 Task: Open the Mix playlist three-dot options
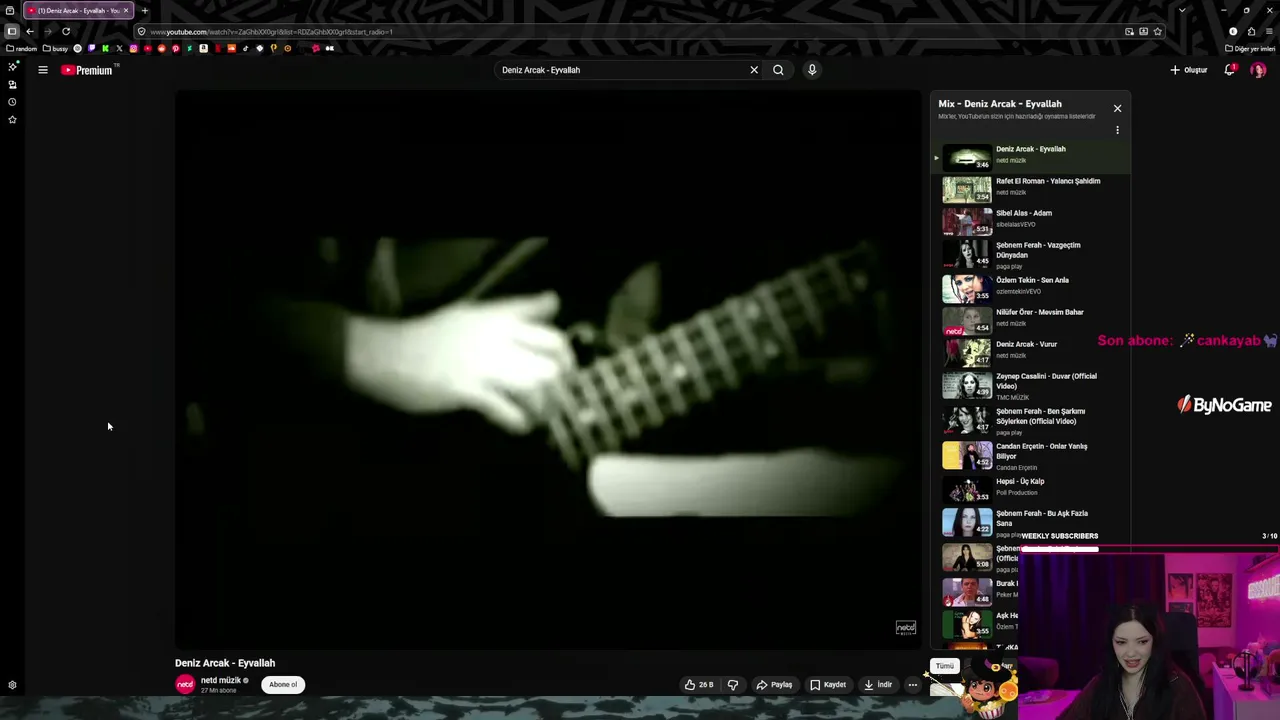1117,130
